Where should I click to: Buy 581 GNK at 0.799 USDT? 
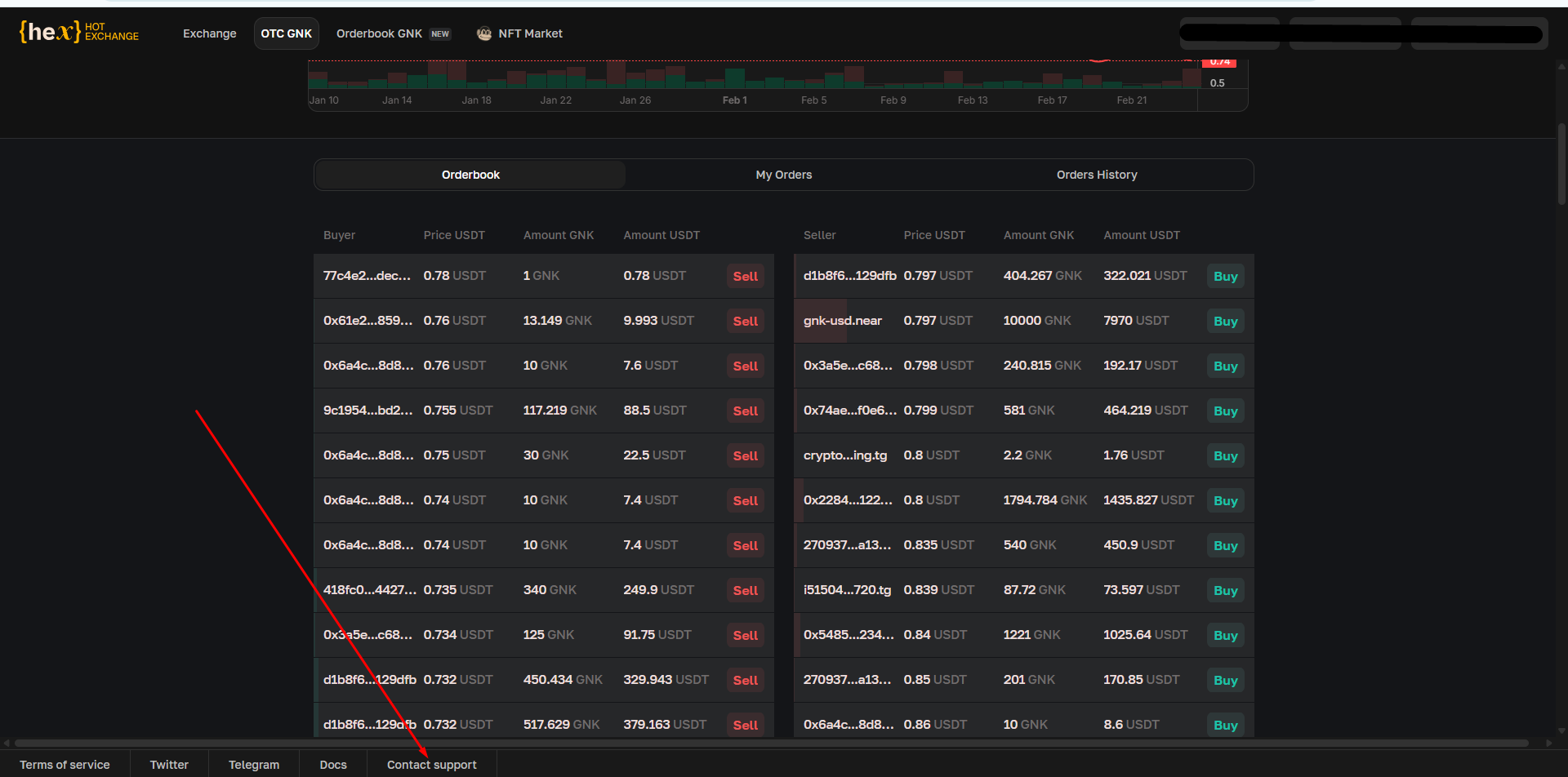pos(1225,411)
